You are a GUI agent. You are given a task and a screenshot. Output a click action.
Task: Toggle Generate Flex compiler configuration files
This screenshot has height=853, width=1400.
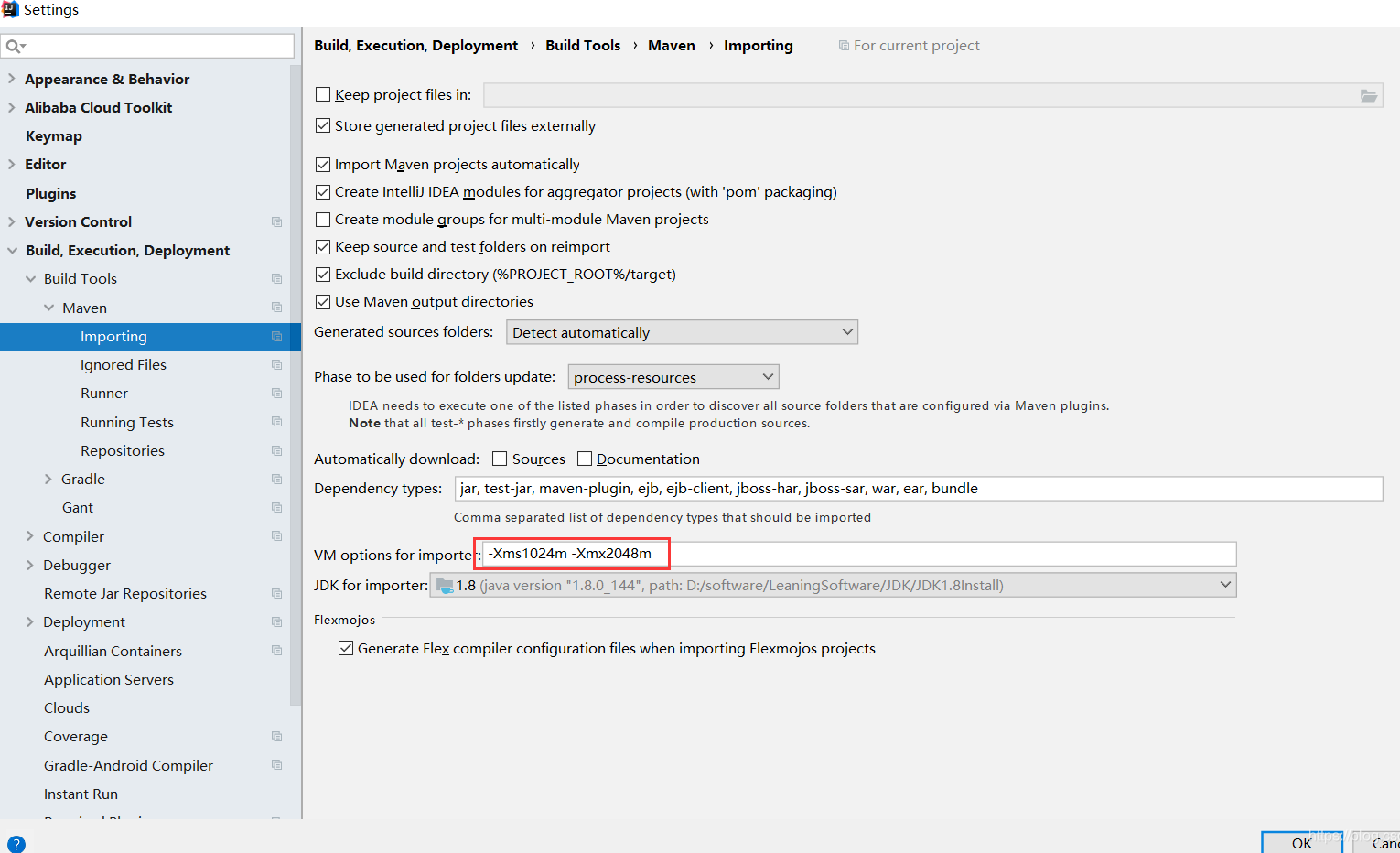pos(346,648)
